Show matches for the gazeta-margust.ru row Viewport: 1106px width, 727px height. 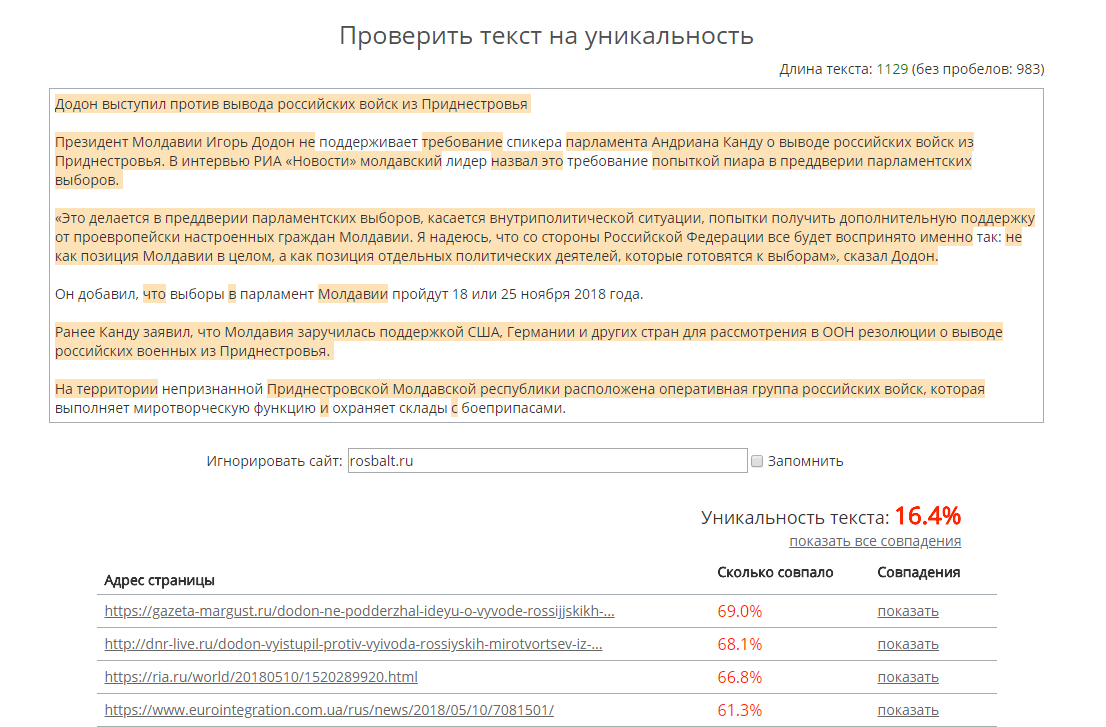click(x=908, y=611)
